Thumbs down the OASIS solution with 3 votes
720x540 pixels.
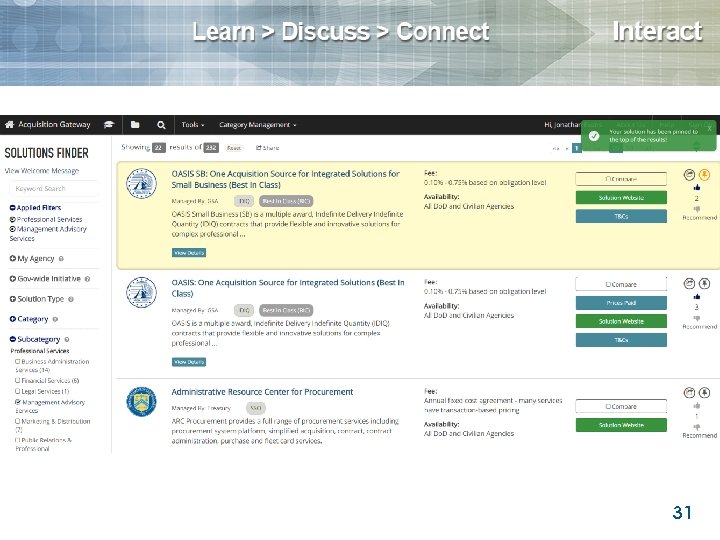tap(697, 318)
